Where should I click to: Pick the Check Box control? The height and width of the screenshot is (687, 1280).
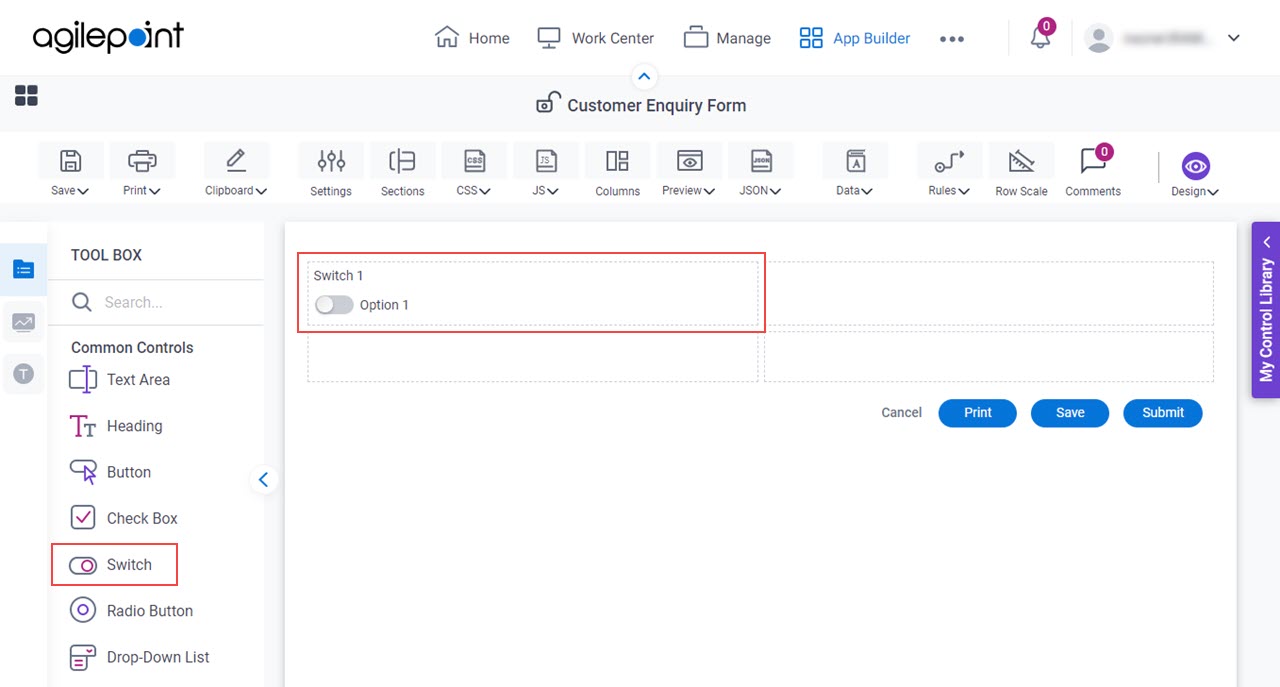pos(123,518)
